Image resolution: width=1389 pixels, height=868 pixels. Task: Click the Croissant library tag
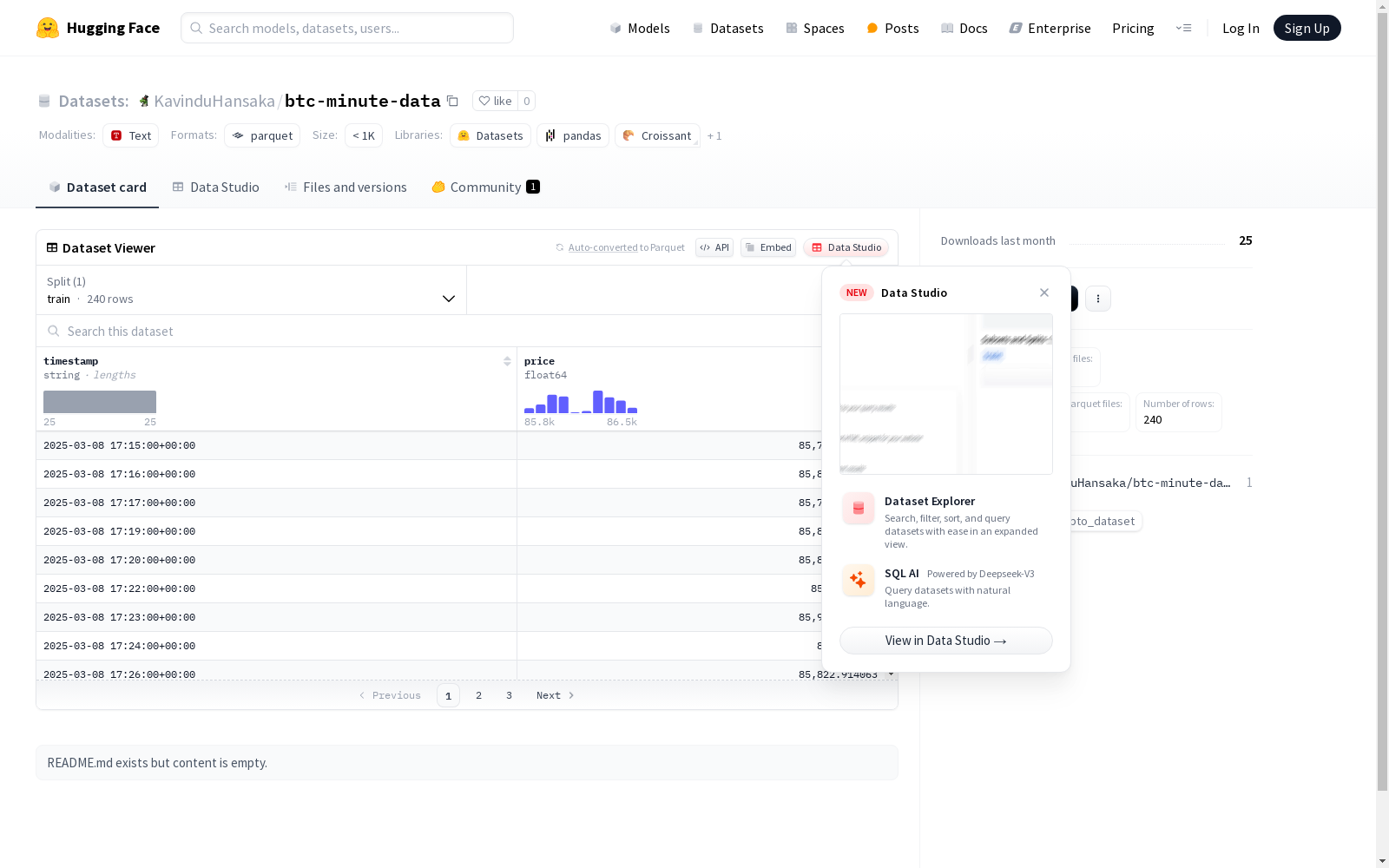click(657, 135)
